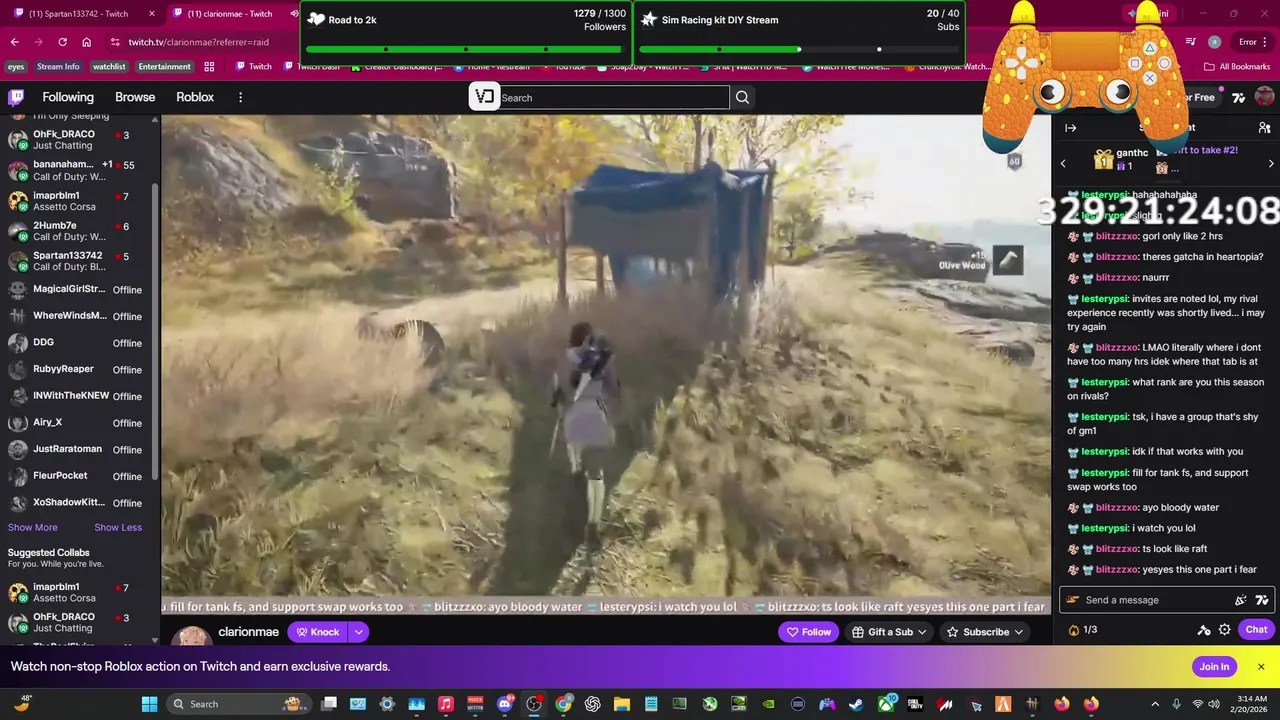Collapse followed channels with Show Less
The width and height of the screenshot is (1280, 720).
click(118, 528)
